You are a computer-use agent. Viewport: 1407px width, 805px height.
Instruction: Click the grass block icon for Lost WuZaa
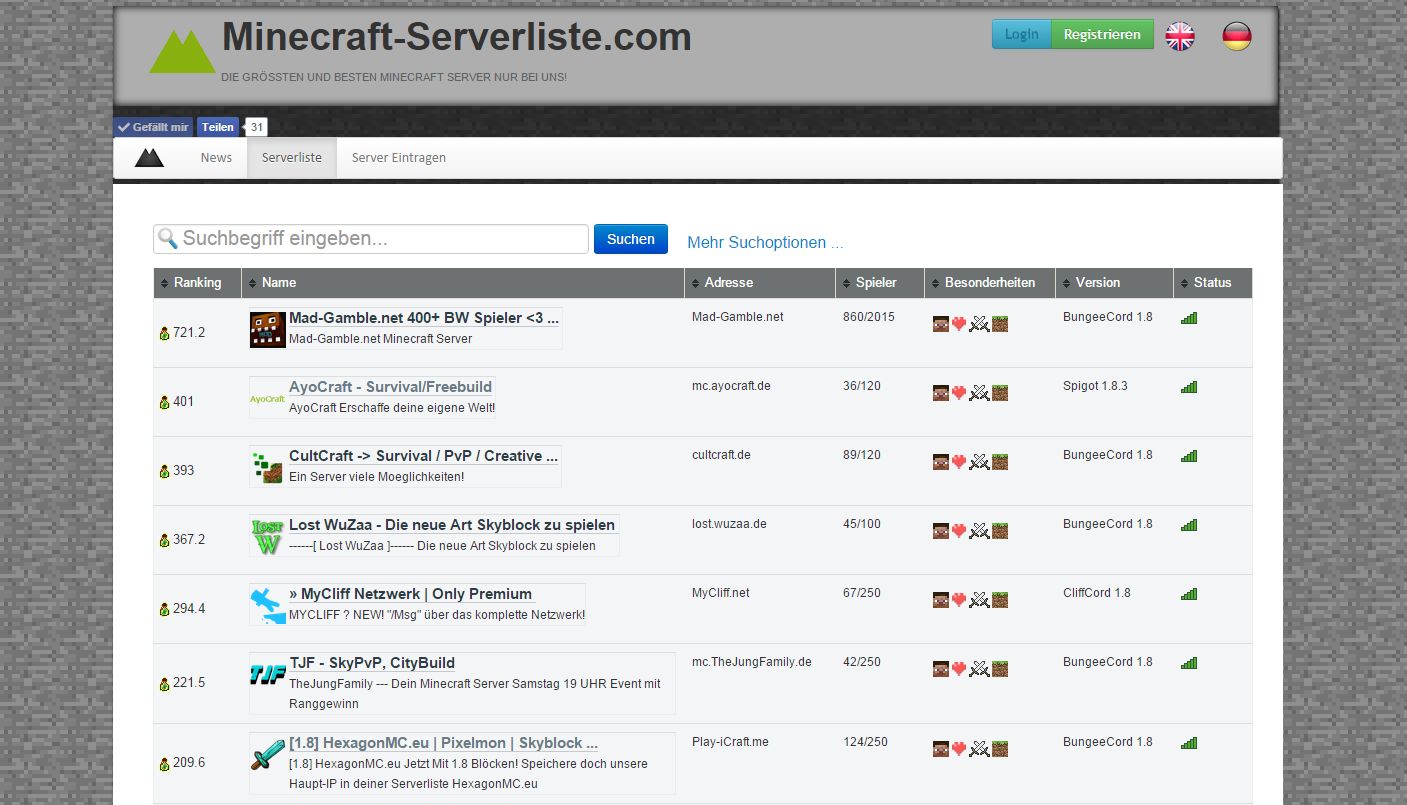[x=999, y=531]
